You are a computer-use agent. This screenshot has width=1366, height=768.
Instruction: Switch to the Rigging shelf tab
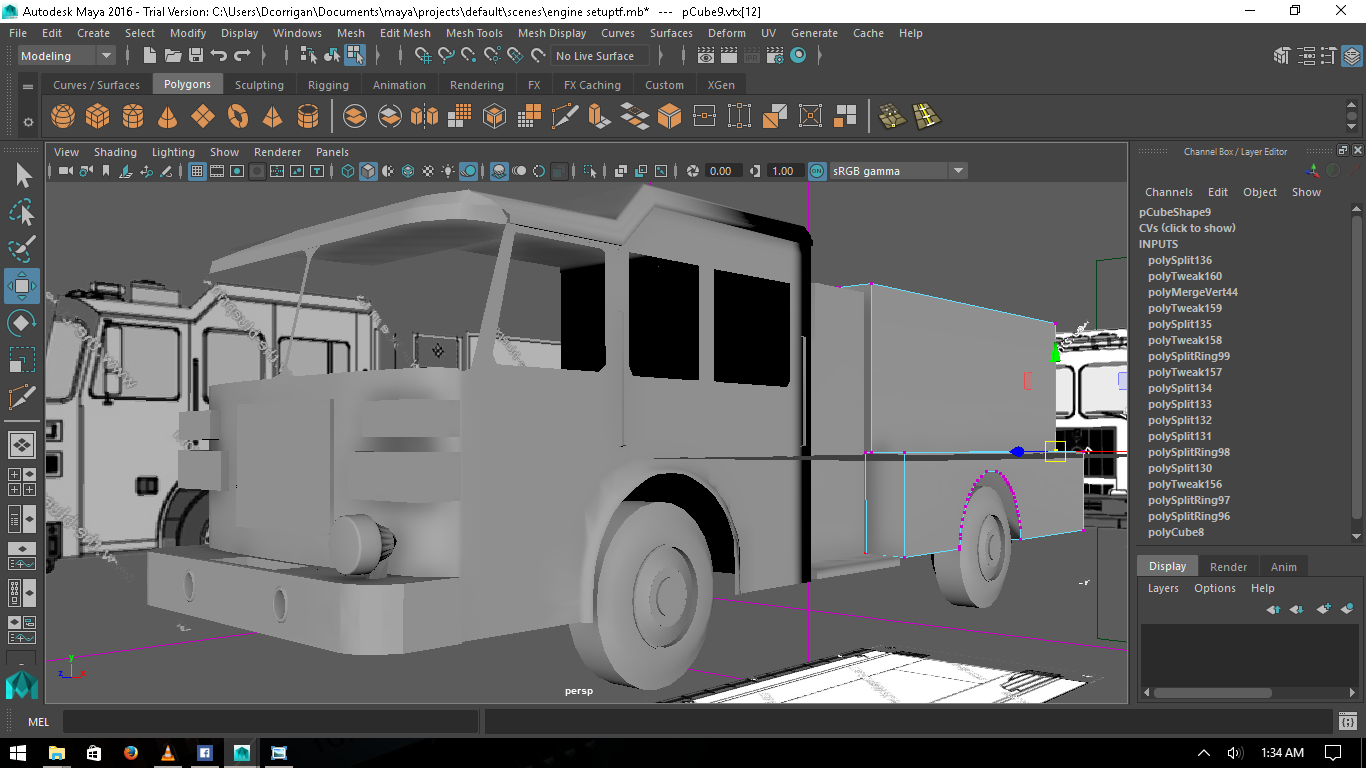pos(328,85)
